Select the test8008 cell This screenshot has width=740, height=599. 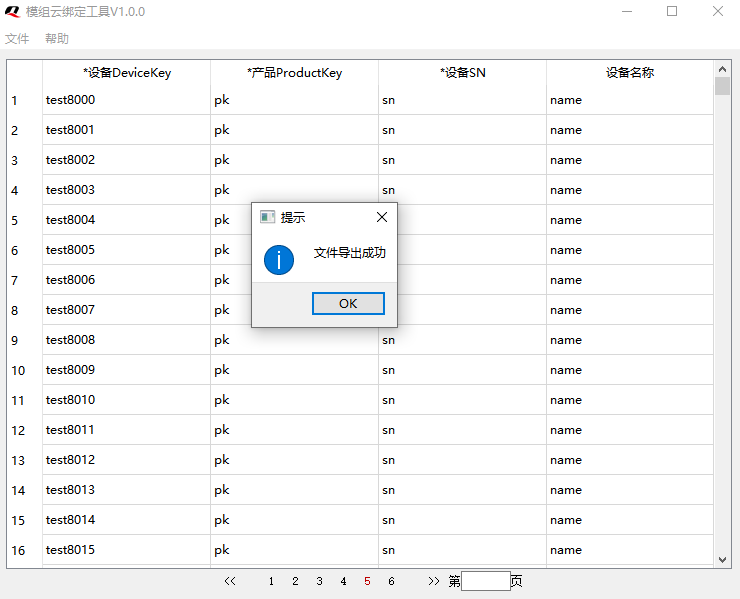pos(126,340)
